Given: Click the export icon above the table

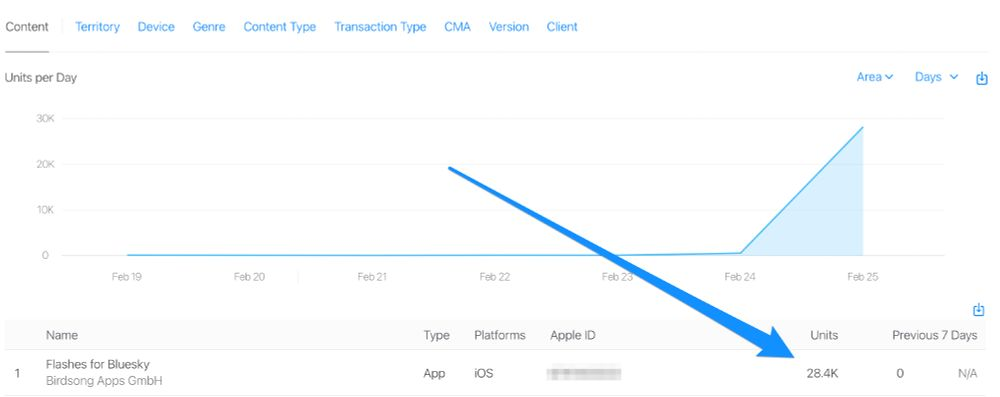Looking at the screenshot, I should tap(978, 310).
